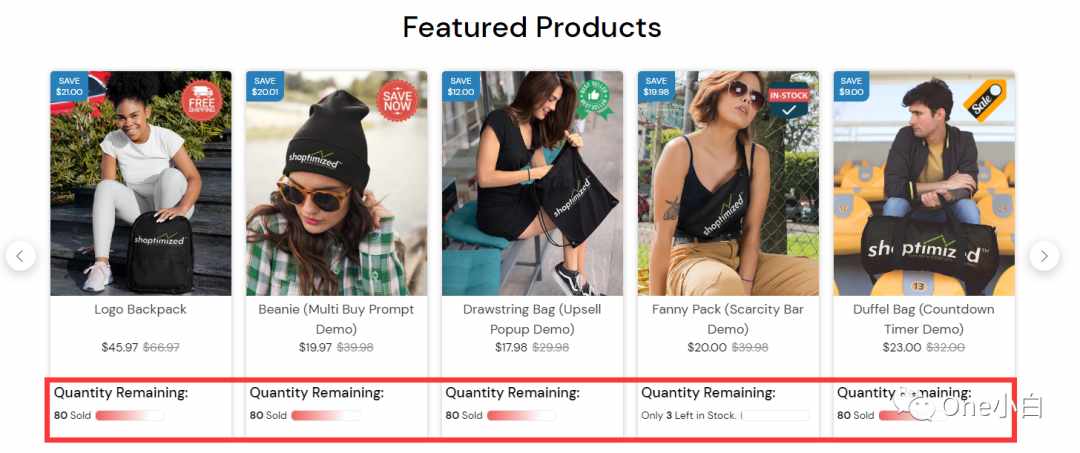Open the Duffel Bag product photo
Screen dimensions: 1080x453
tap(924, 183)
